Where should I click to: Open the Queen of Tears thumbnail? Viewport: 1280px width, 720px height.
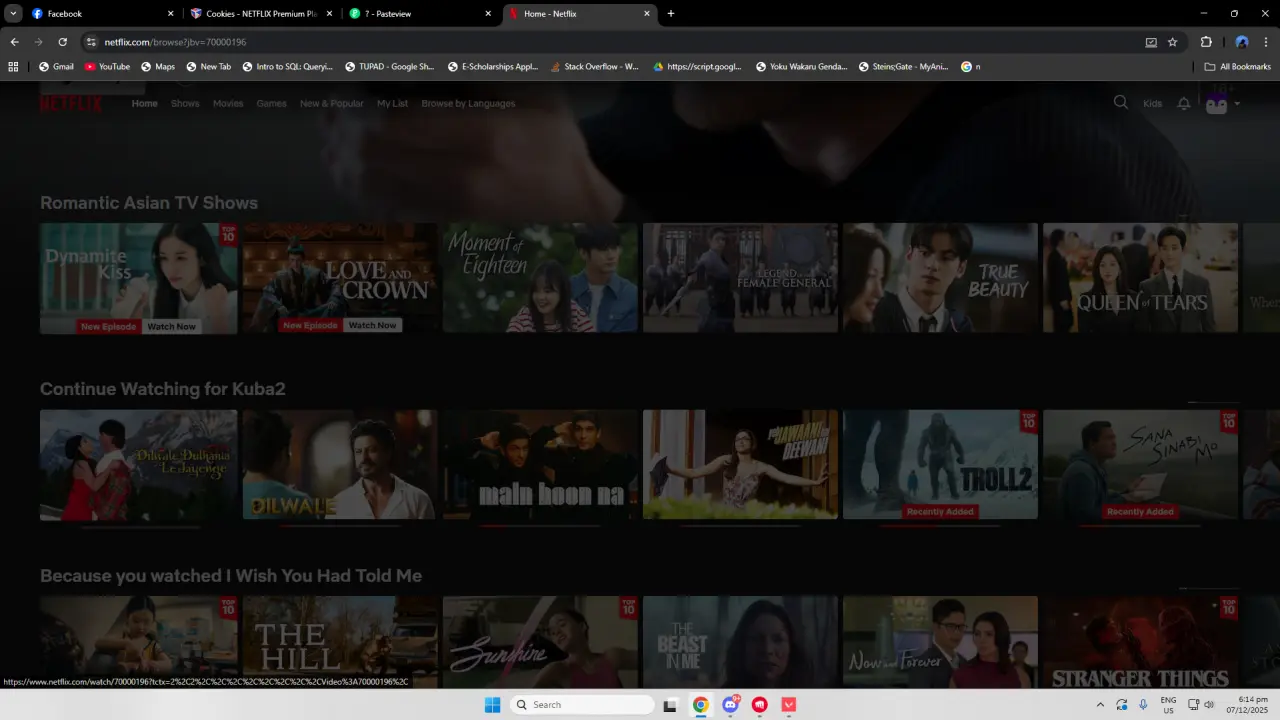(x=1140, y=278)
